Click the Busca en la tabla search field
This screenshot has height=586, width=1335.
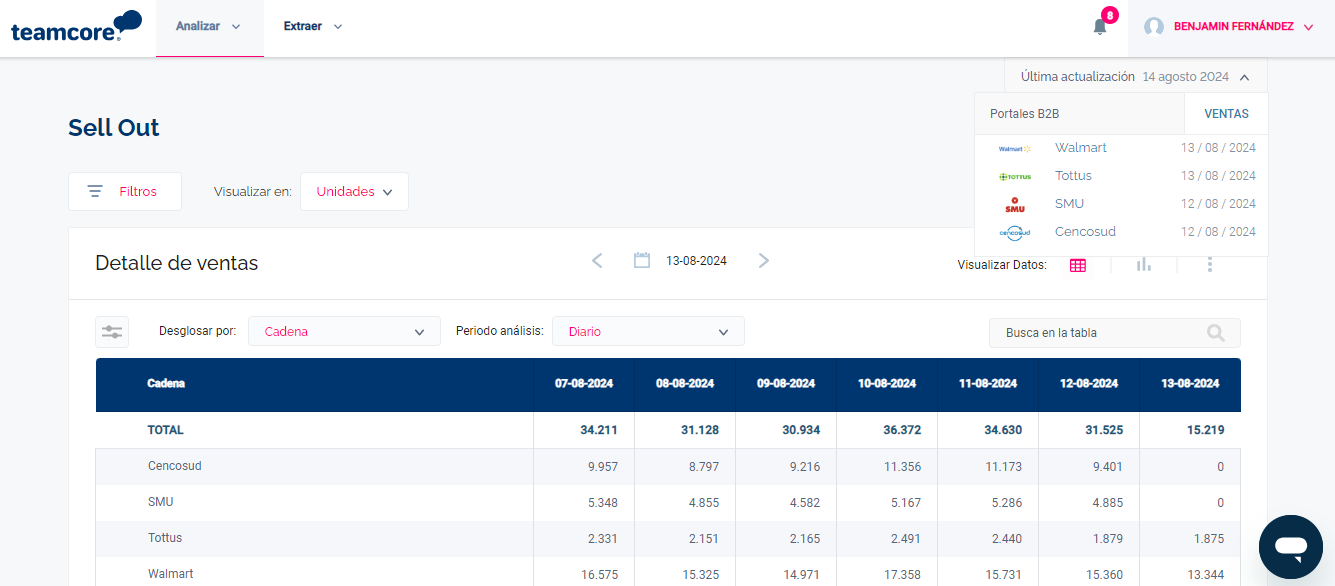pyautogui.click(x=1100, y=333)
